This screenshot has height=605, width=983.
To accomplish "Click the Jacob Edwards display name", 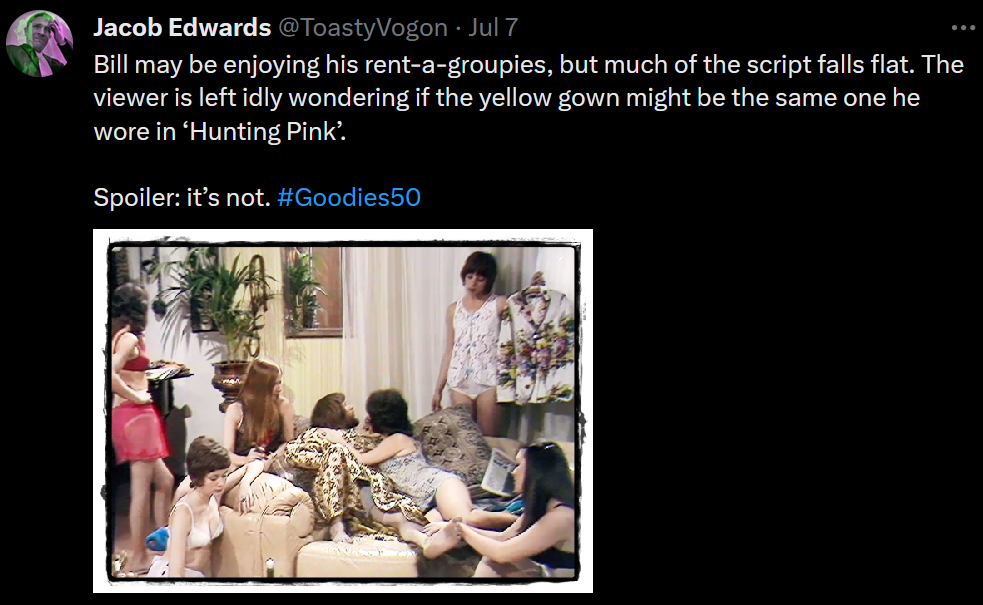I will [x=182, y=28].
